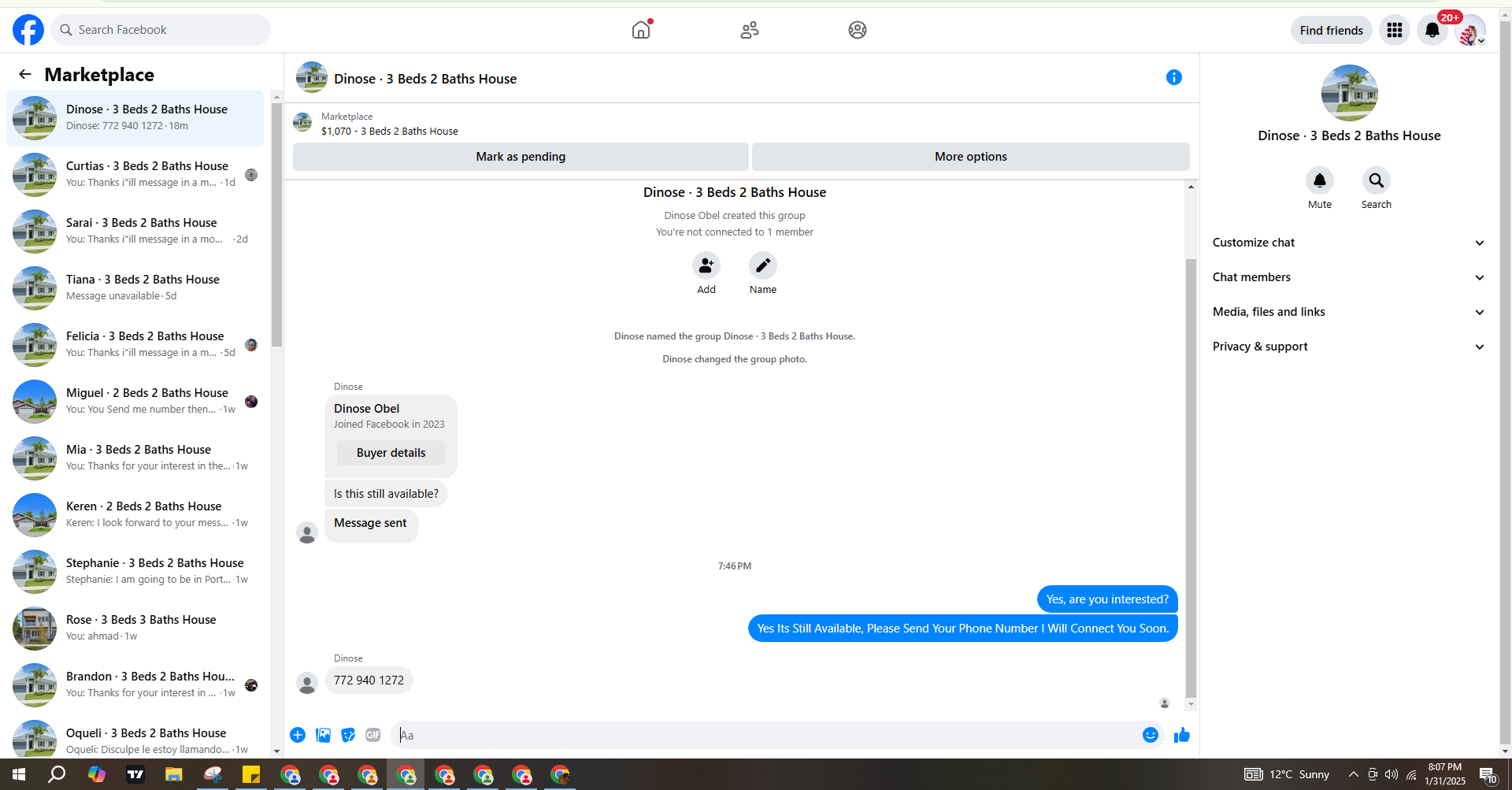View Buyer details for Dinose Obel
Screen dimensions: 1512x790
coord(391,453)
